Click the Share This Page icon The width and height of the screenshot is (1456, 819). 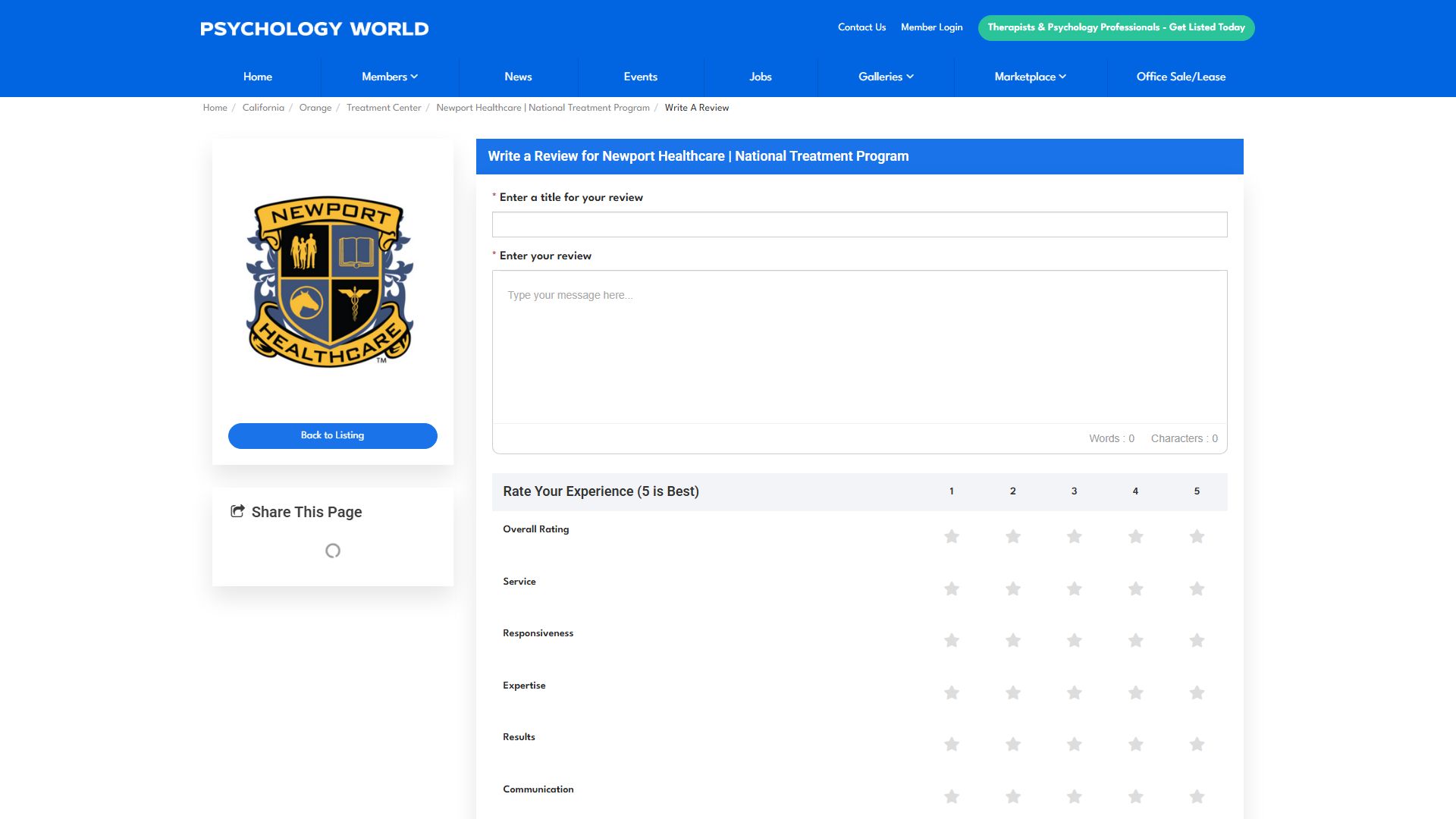tap(237, 511)
